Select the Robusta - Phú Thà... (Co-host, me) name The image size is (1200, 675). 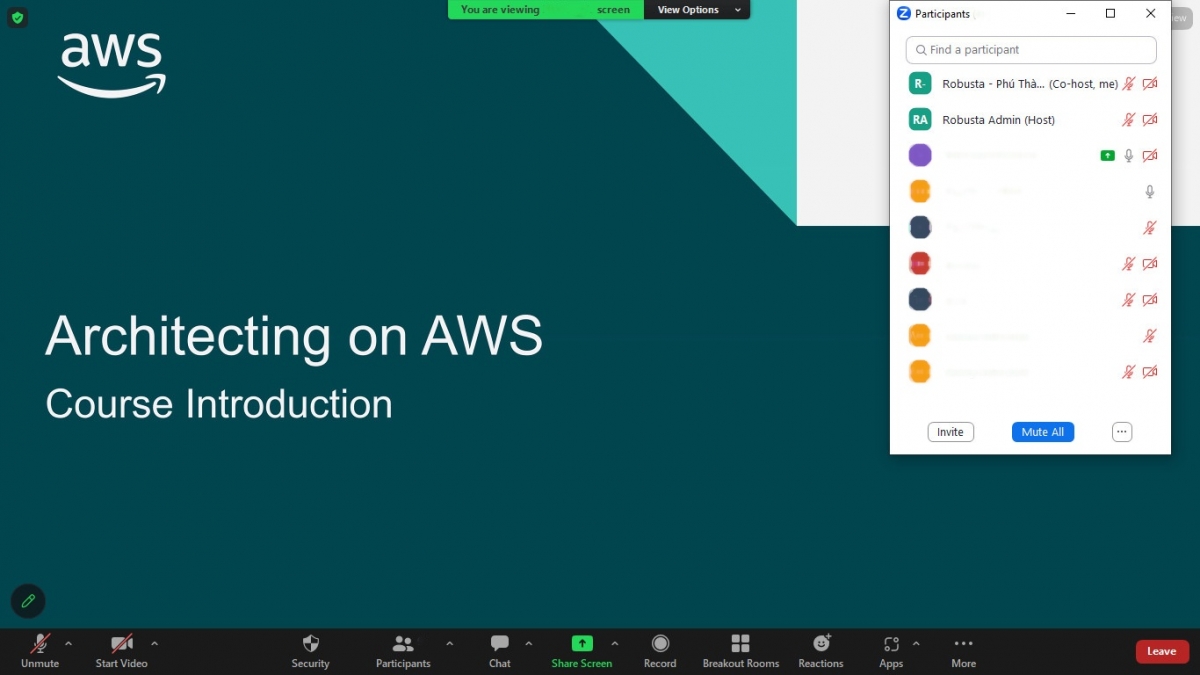1030,84
